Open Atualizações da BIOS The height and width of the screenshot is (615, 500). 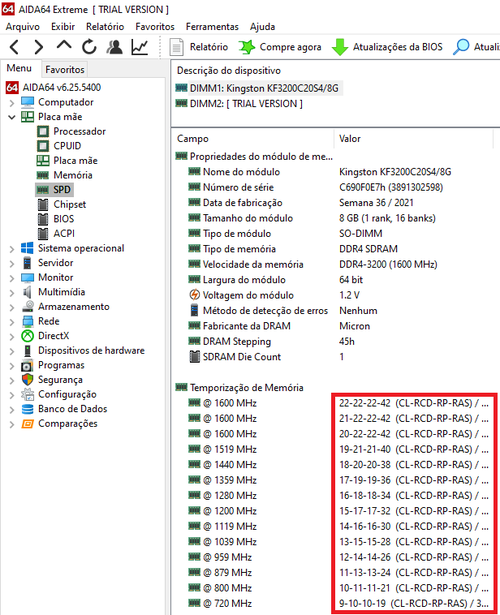click(x=387, y=47)
